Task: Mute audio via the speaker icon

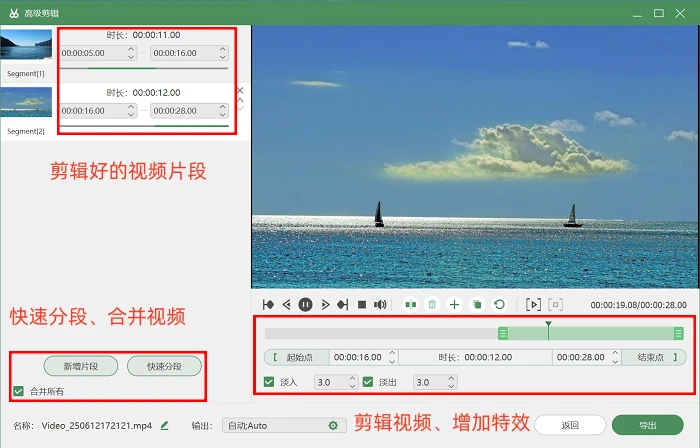Action: (x=380, y=305)
